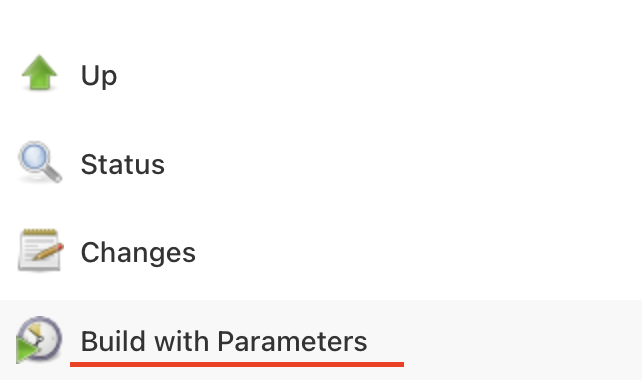Screen dimensions: 642x384
Task: Choose the Up sidebar menu entry
Action: click(x=321, y=75)
